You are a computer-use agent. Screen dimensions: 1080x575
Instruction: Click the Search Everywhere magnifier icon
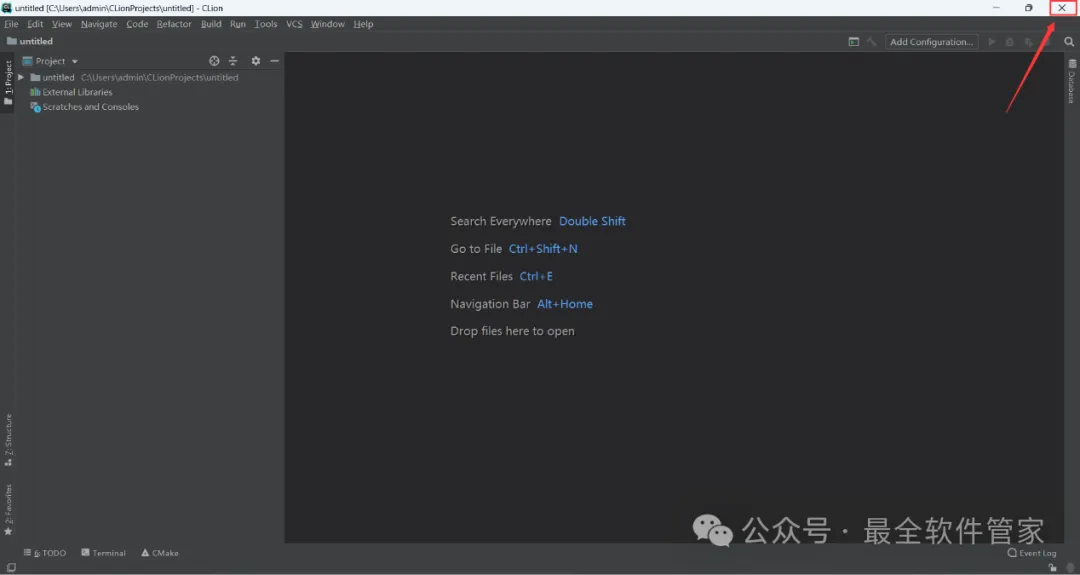click(x=1069, y=42)
